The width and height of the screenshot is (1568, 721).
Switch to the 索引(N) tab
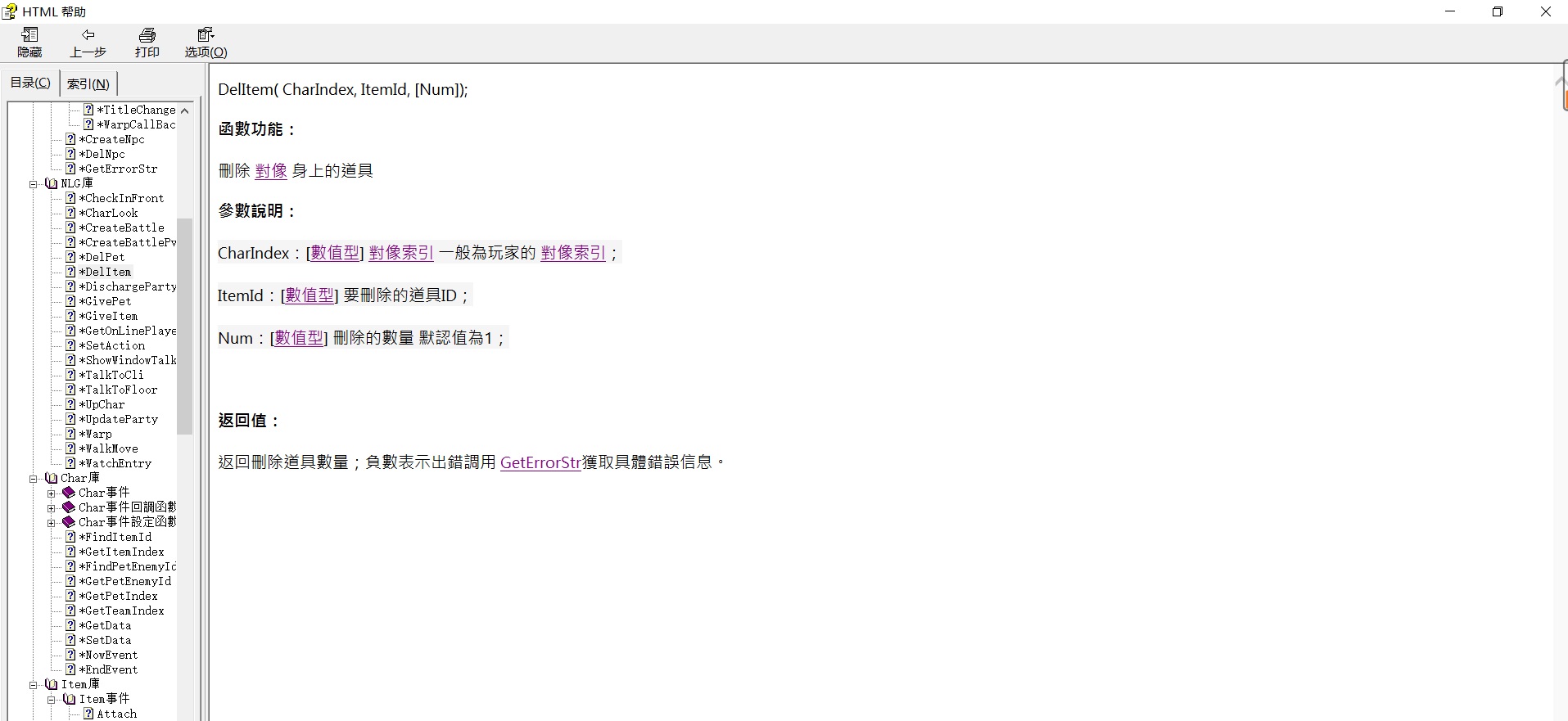coord(88,83)
